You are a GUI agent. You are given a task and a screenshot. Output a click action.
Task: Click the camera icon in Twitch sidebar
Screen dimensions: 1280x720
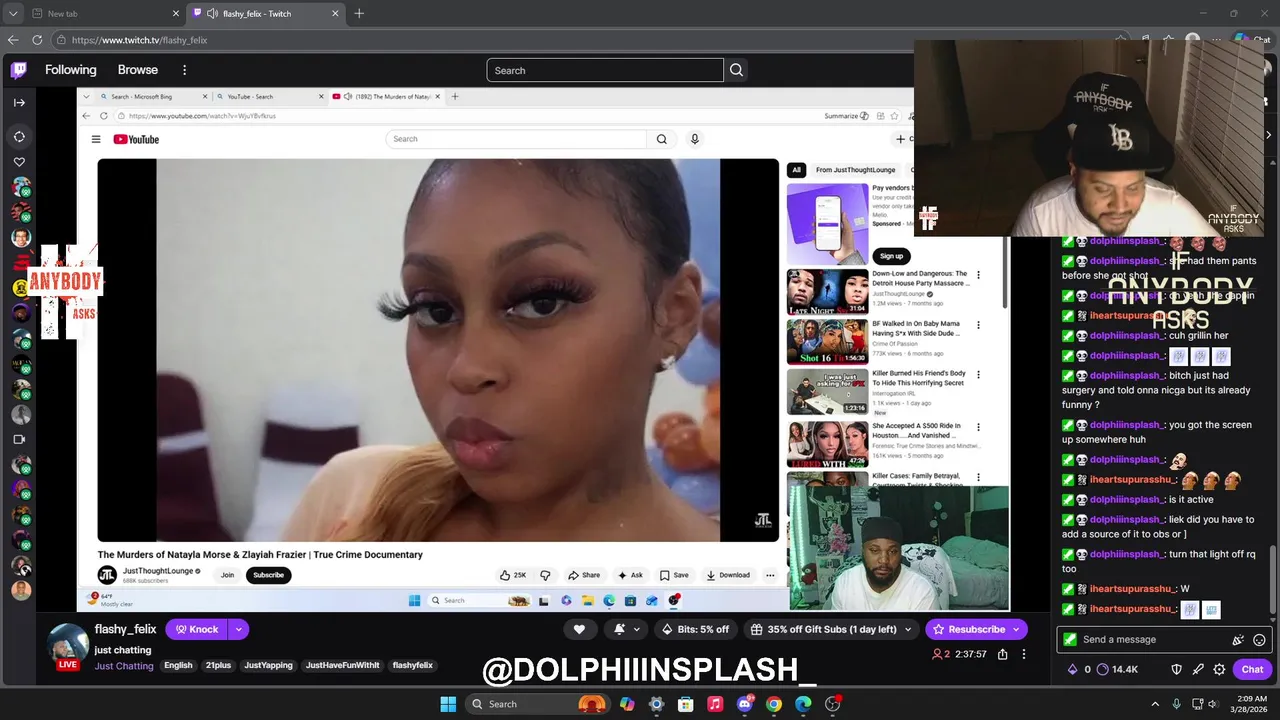[x=19, y=439]
